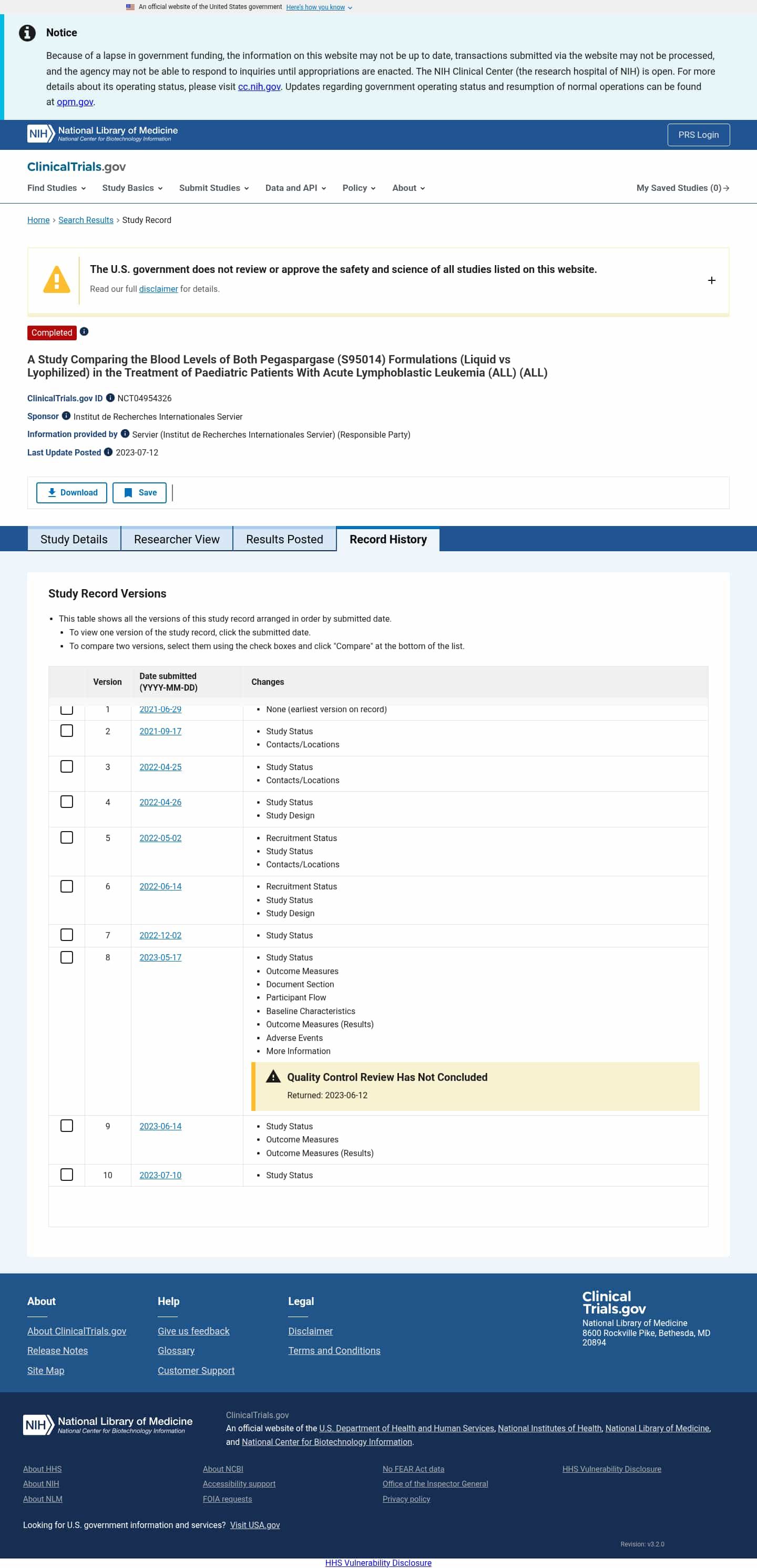This screenshot has width=757, height=1568.
Task: Expand the About navigation menu
Action: click(409, 188)
